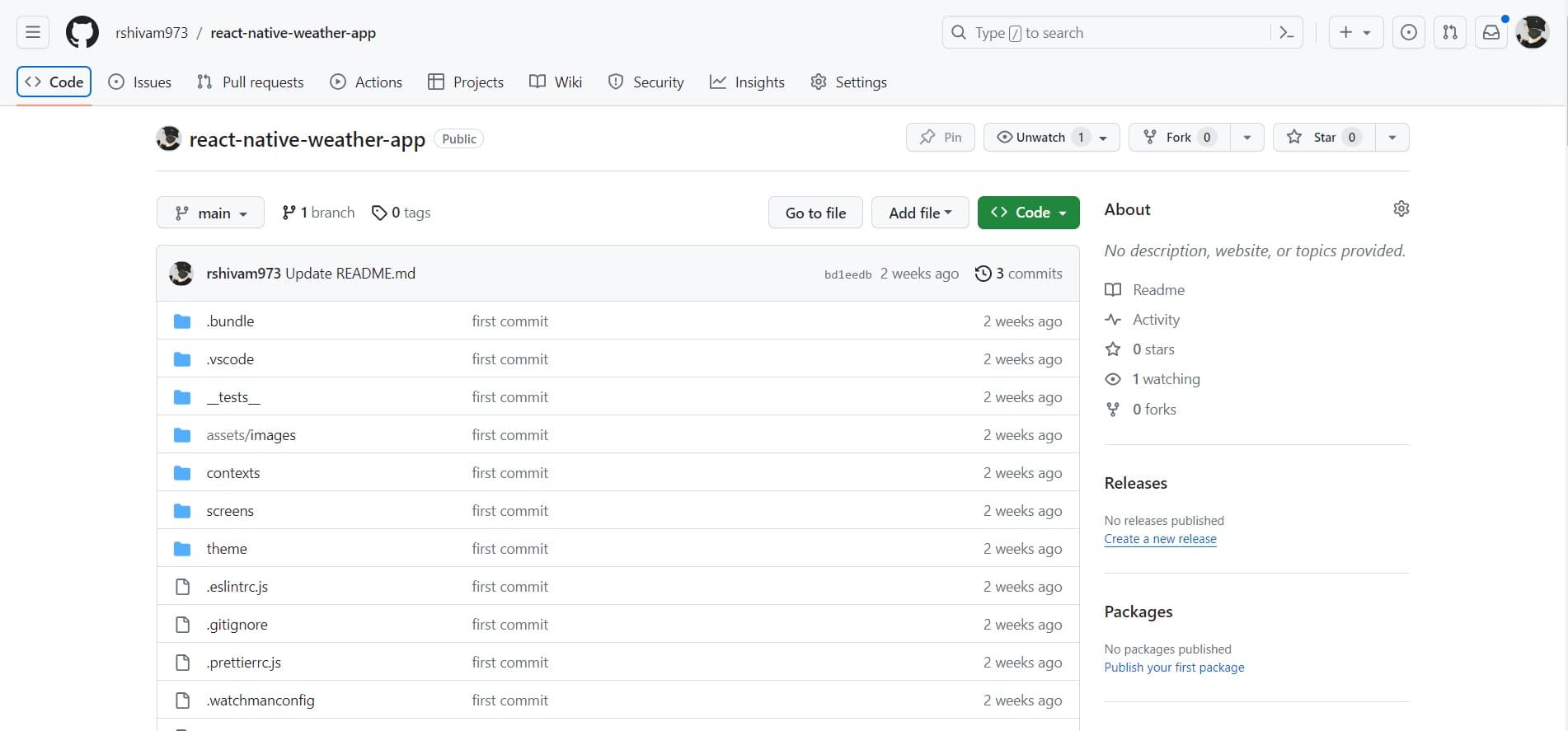This screenshot has height=731, width=1568.
Task: Click the Go to file button
Action: tap(815, 213)
